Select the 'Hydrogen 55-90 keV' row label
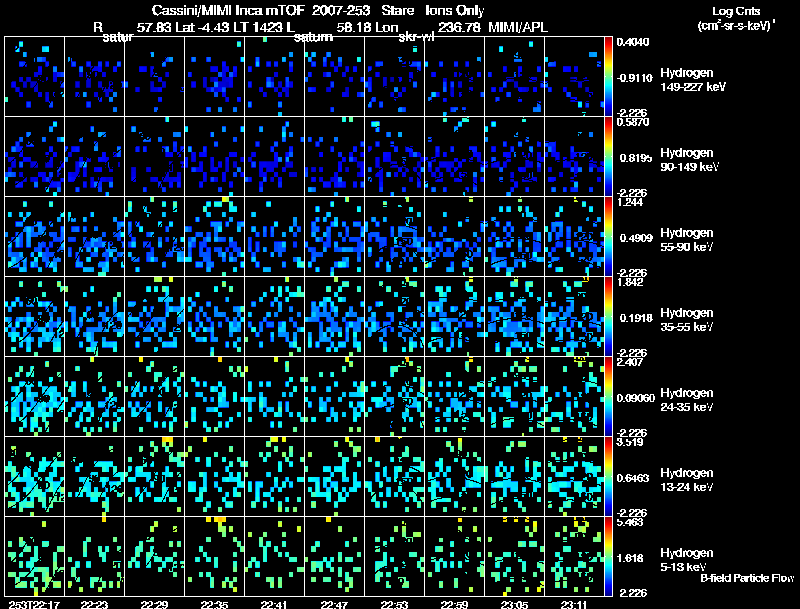This screenshot has height=609, width=800. click(687, 240)
